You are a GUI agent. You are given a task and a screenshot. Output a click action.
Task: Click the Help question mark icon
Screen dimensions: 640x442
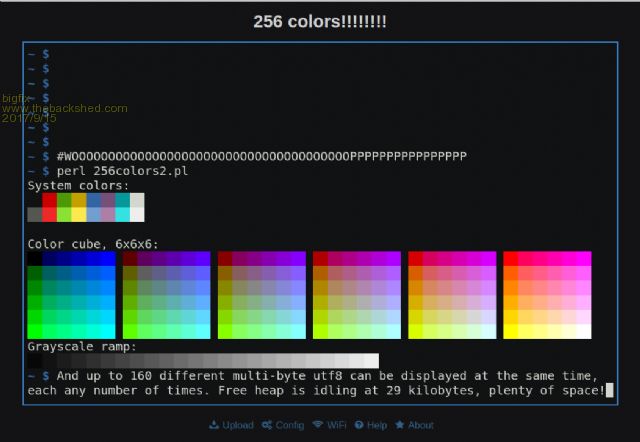pyautogui.click(x=359, y=425)
